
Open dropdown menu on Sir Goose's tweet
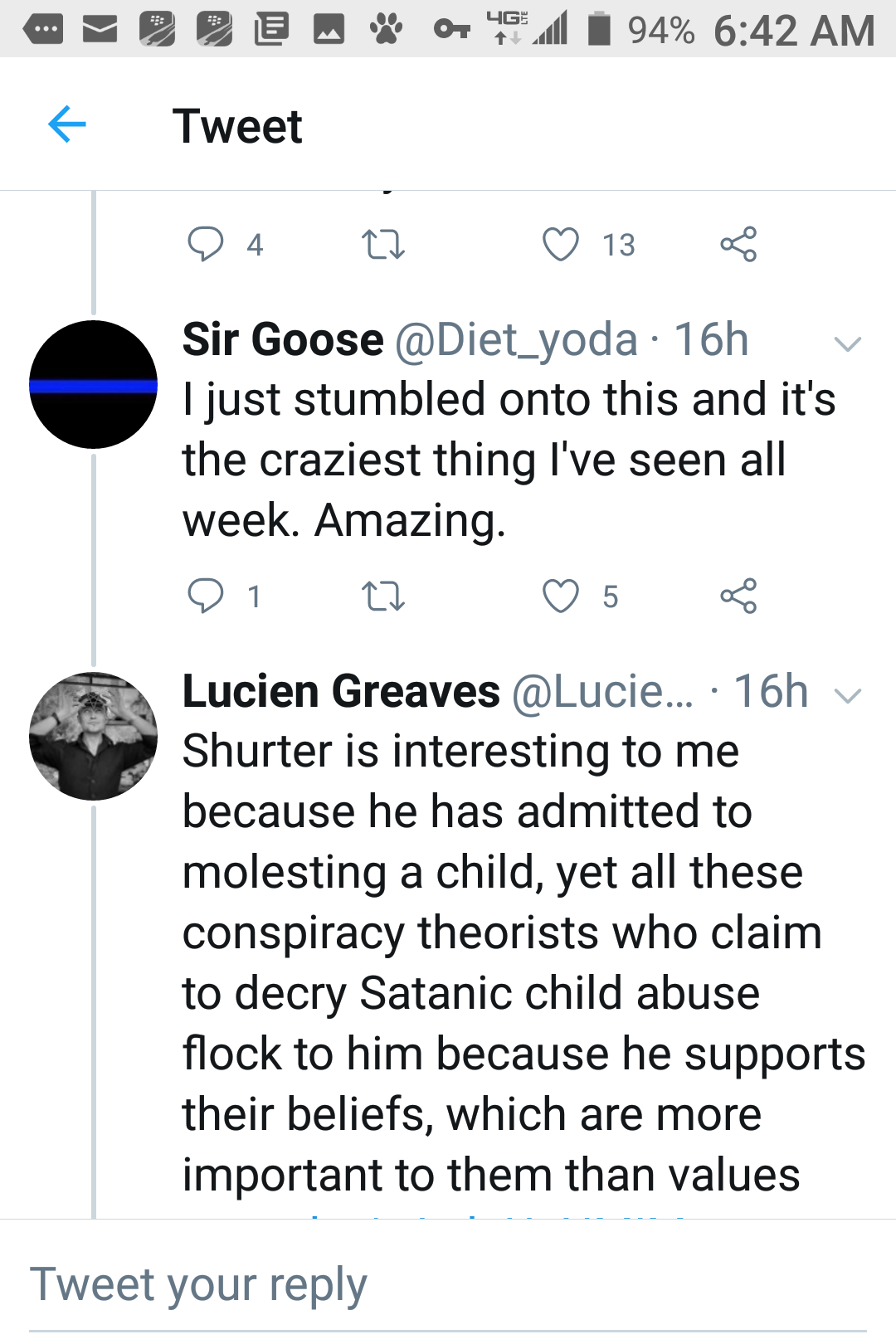point(848,343)
